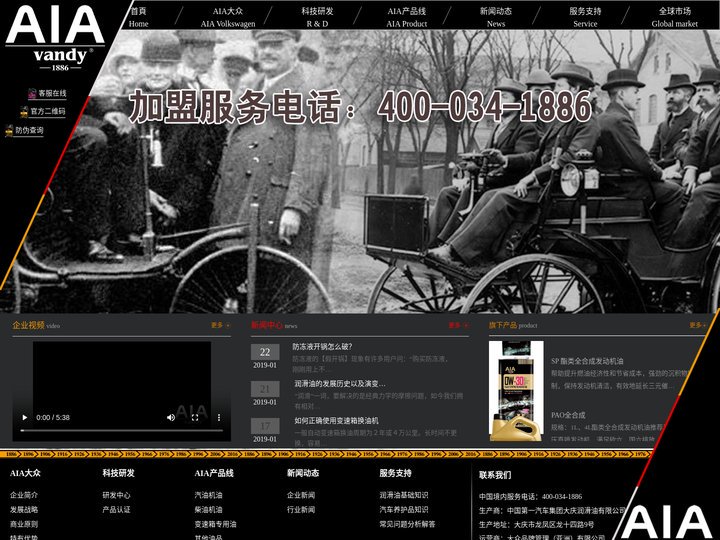720x540 pixels.
Task: Click footer heading 新闻动态
Action: pos(303,473)
